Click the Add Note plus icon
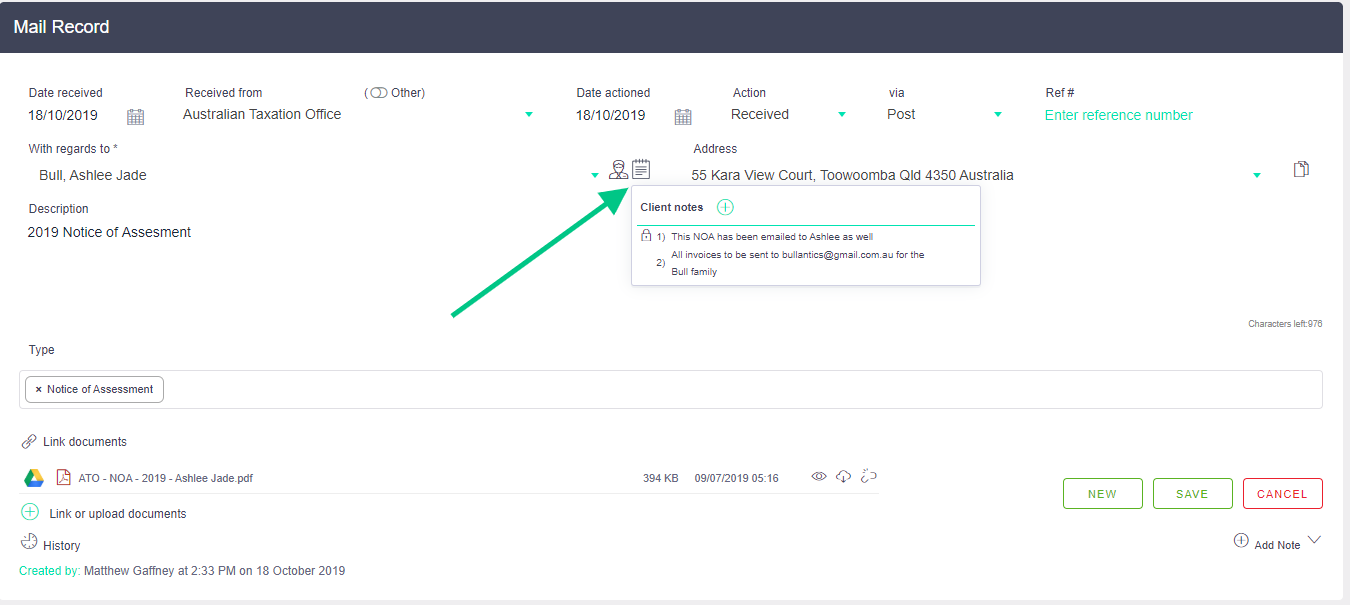This screenshot has height=605, width=1350. click(1241, 540)
